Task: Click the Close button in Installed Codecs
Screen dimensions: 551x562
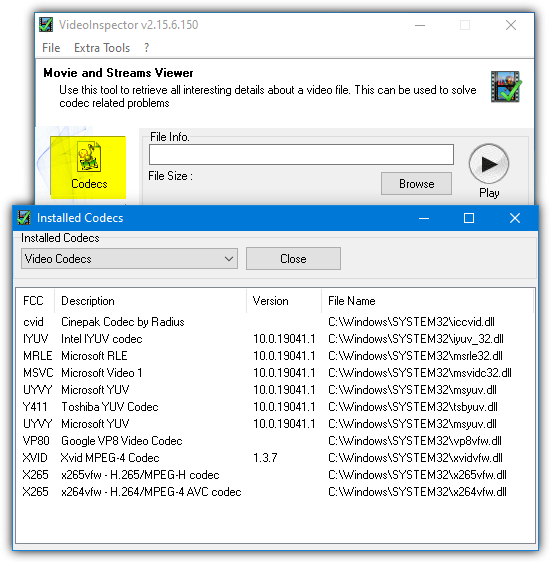Action: click(293, 258)
